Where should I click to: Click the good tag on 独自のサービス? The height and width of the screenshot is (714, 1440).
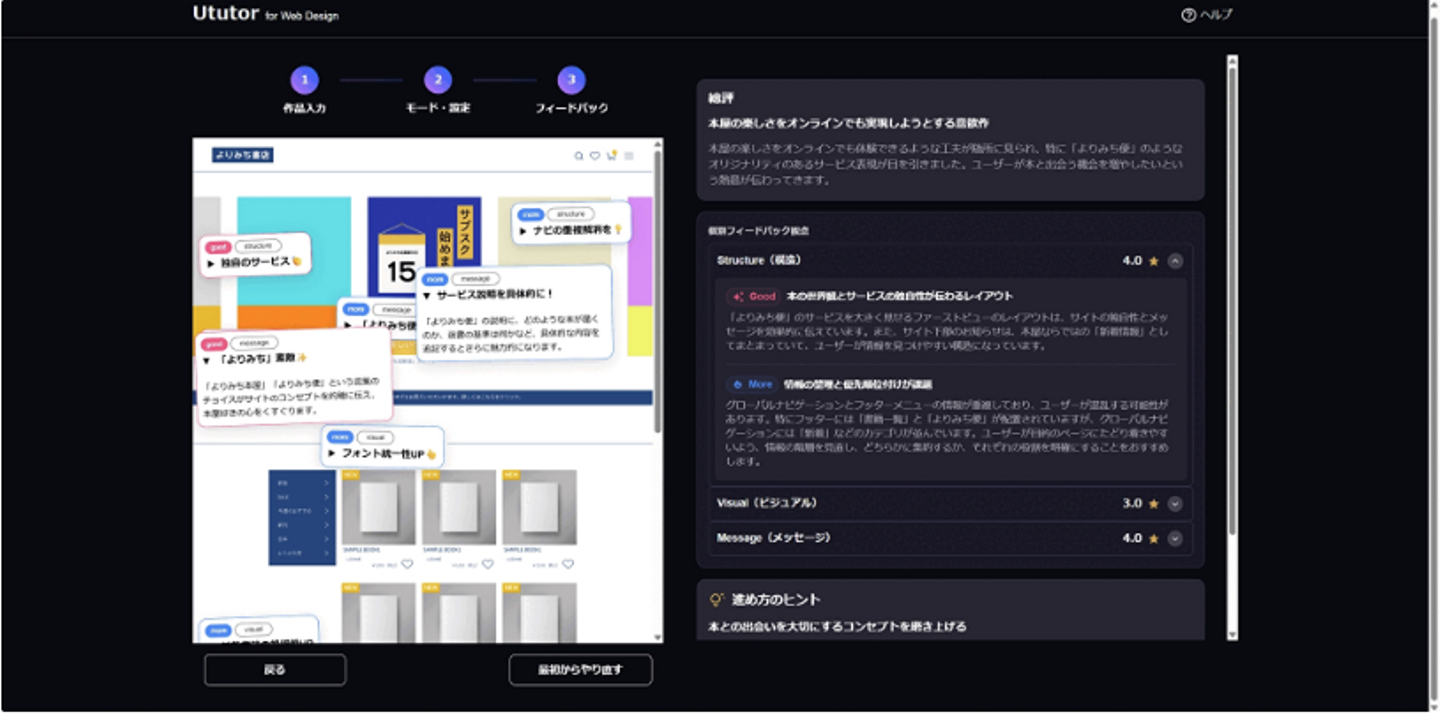point(217,246)
